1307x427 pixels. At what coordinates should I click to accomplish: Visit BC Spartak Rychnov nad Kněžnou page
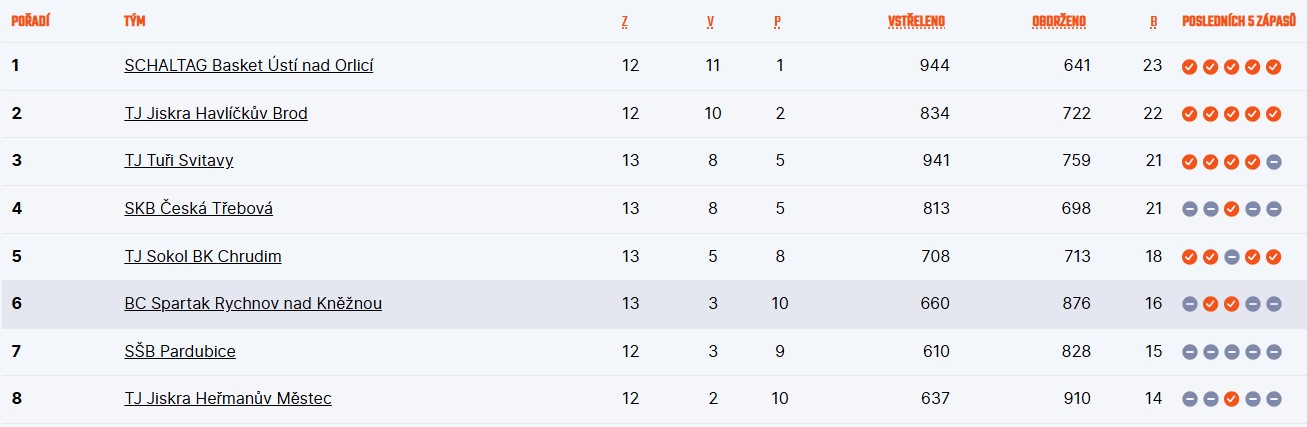[253, 303]
